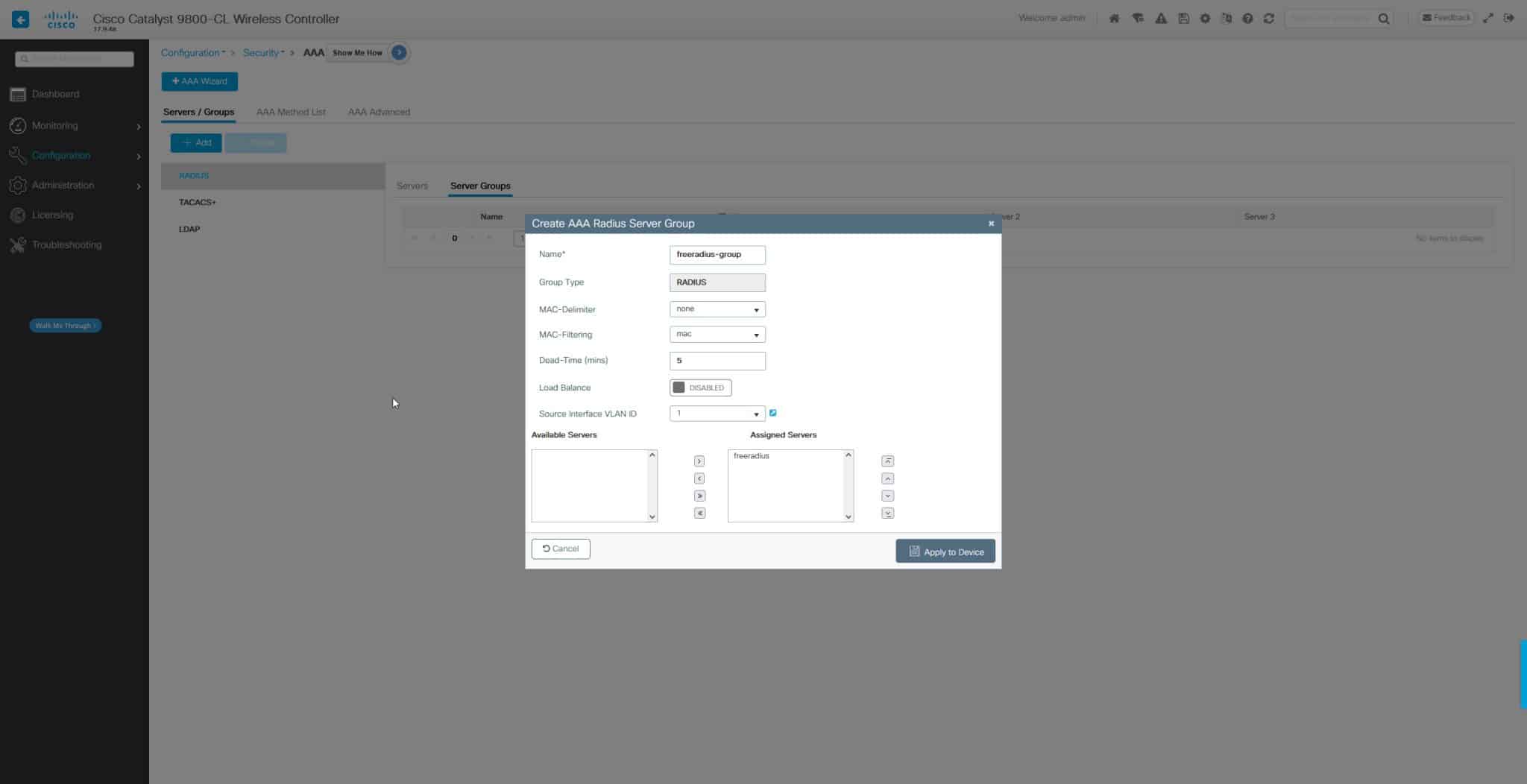
Task: Move all servers to Assigned list
Action: coord(699,496)
